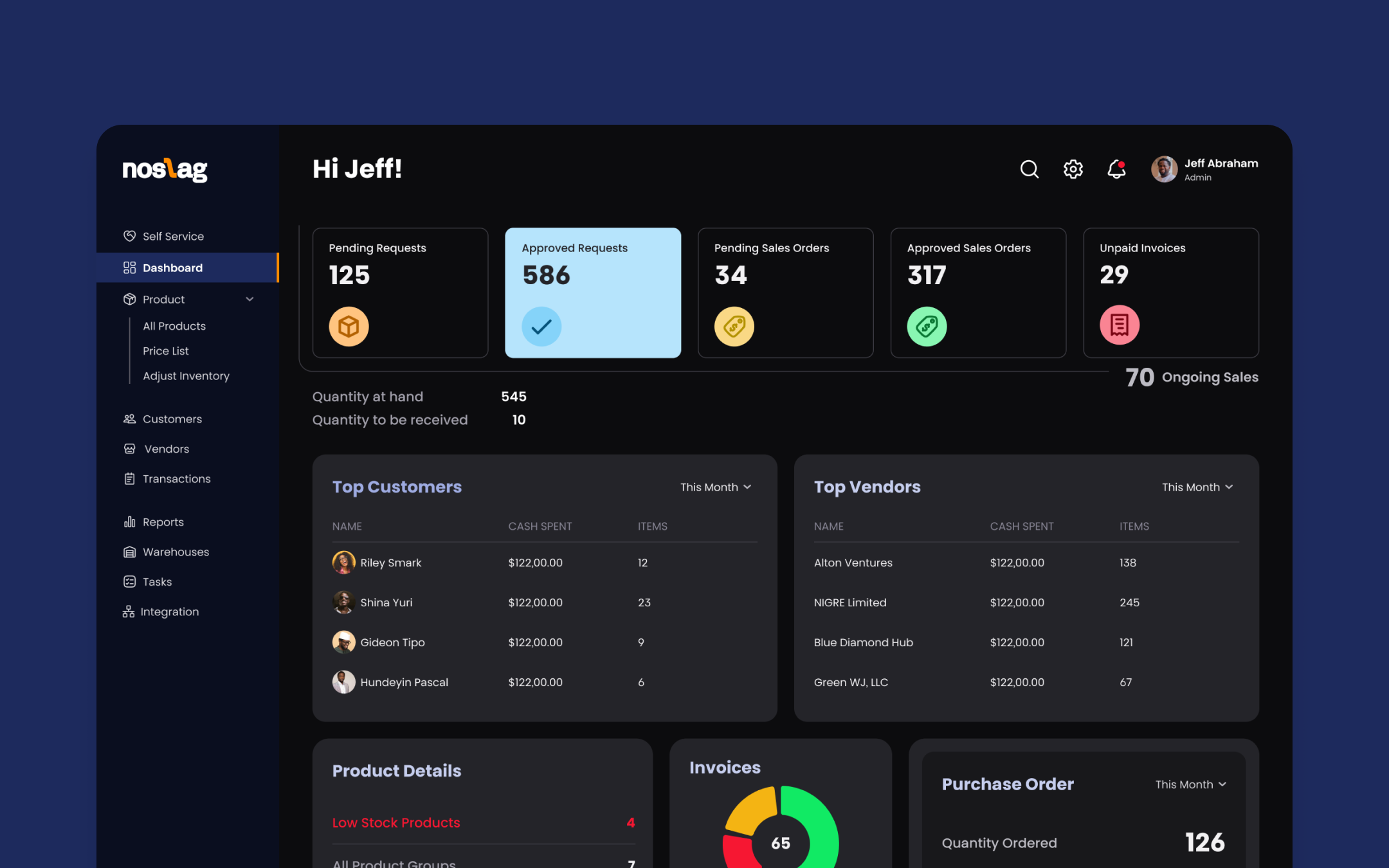Click the Self Service sidebar icon

point(129,236)
